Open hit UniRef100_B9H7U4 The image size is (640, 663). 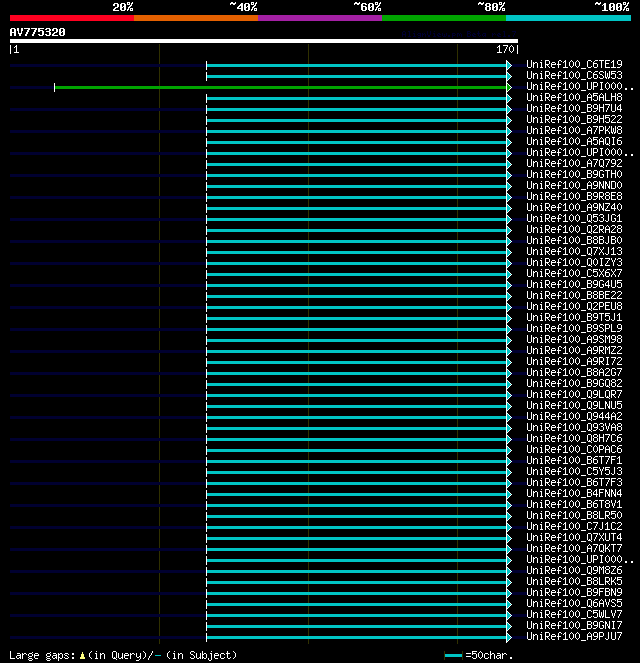click(574, 108)
